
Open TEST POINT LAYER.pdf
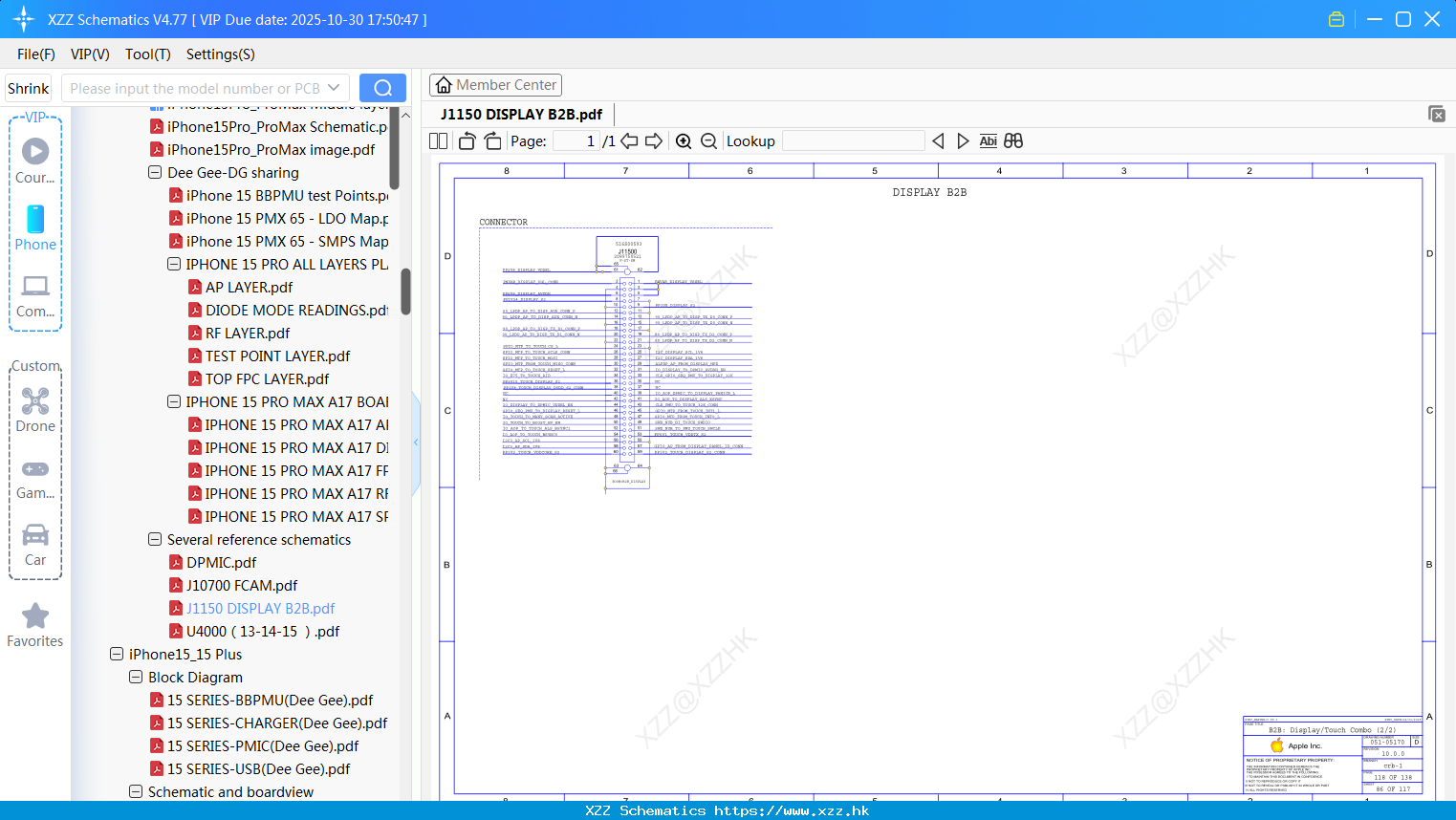click(277, 356)
